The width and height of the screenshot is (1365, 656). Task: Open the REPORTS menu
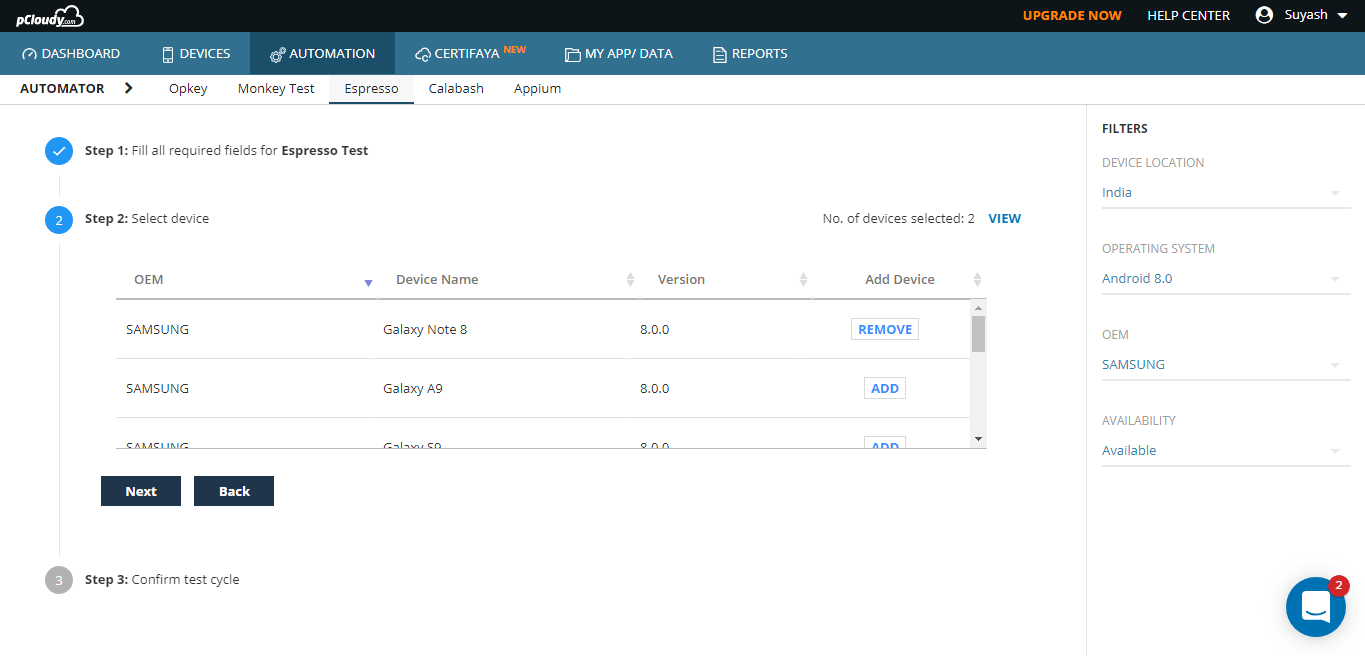pyautogui.click(x=750, y=54)
